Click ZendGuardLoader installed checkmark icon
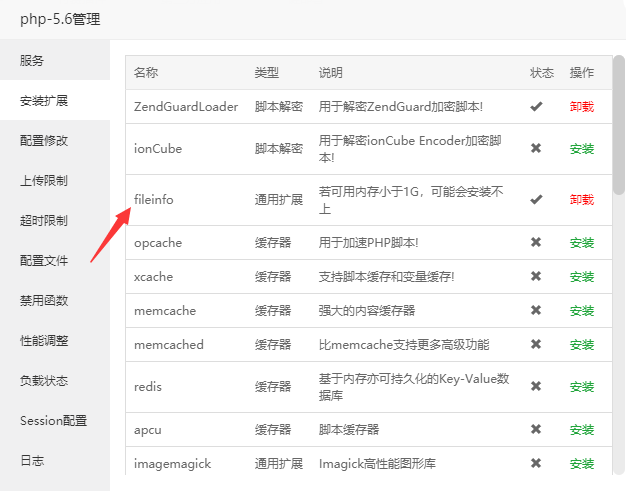The image size is (626, 491). (536, 107)
